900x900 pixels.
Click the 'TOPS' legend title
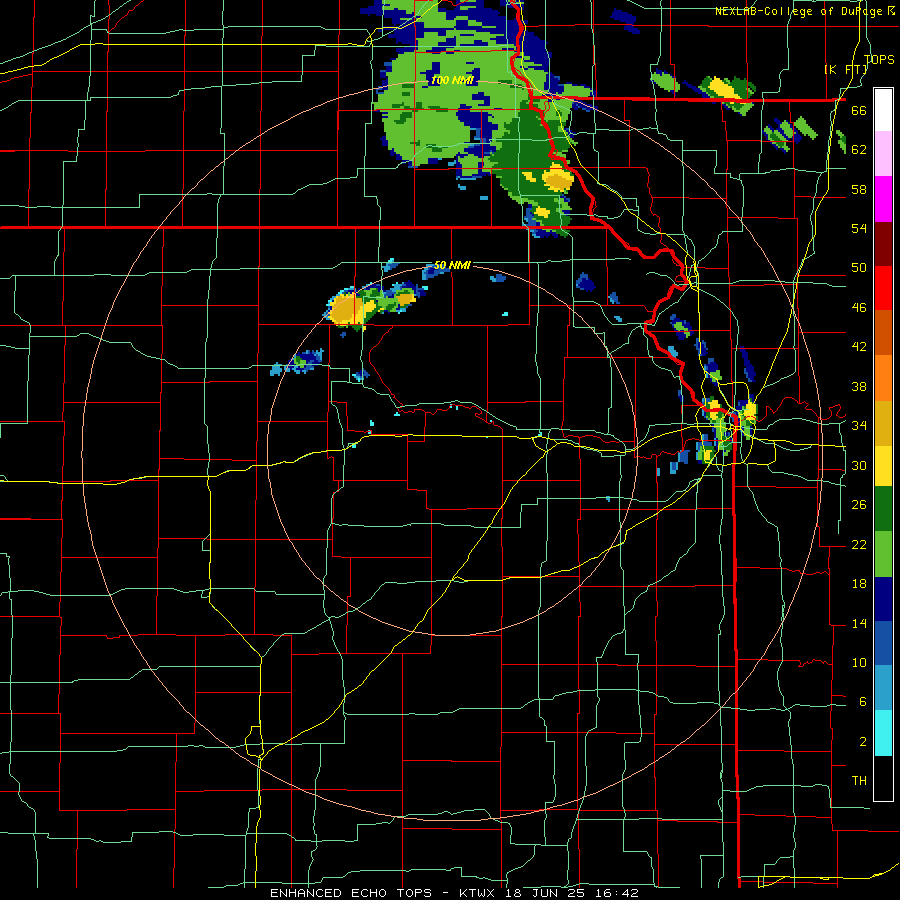point(879,59)
